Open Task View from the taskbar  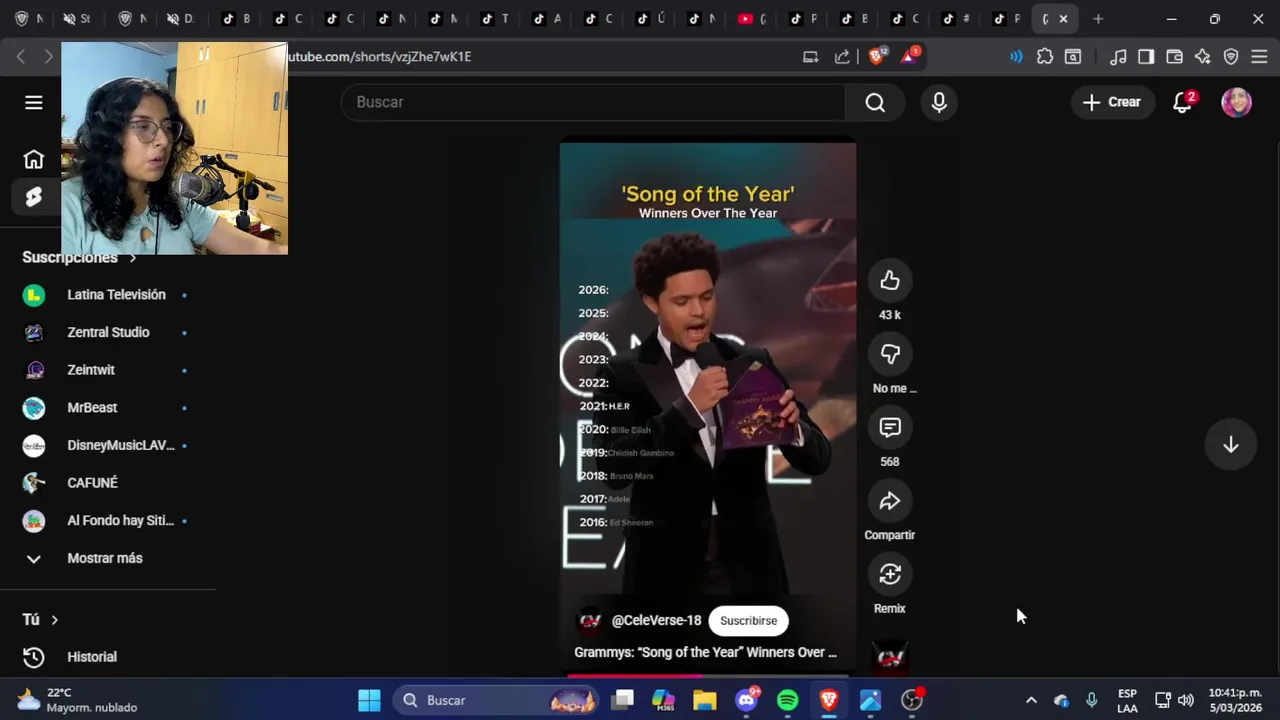click(x=623, y=700)
